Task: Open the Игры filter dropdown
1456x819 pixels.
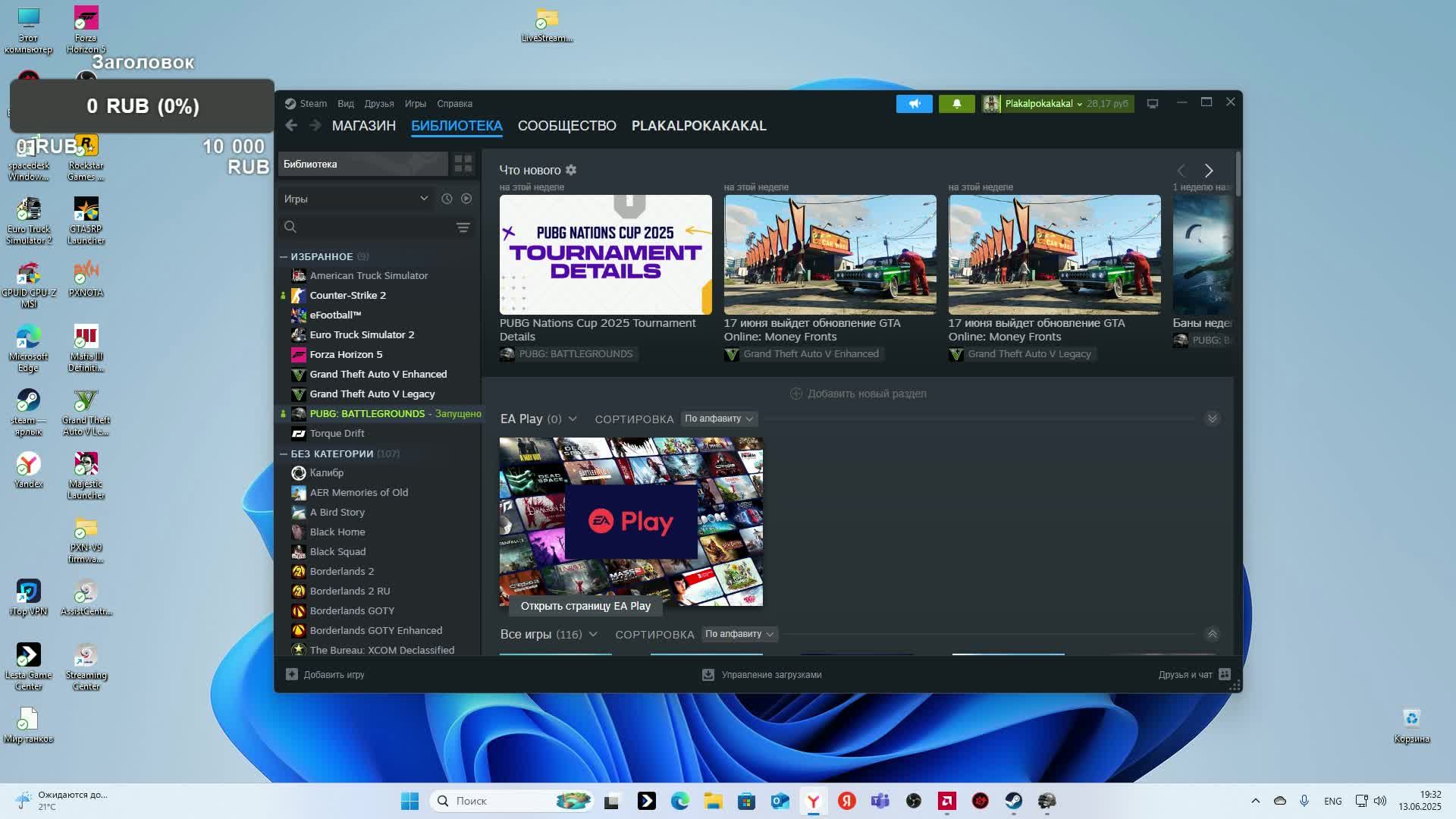Action: click(x=356, y=199)
